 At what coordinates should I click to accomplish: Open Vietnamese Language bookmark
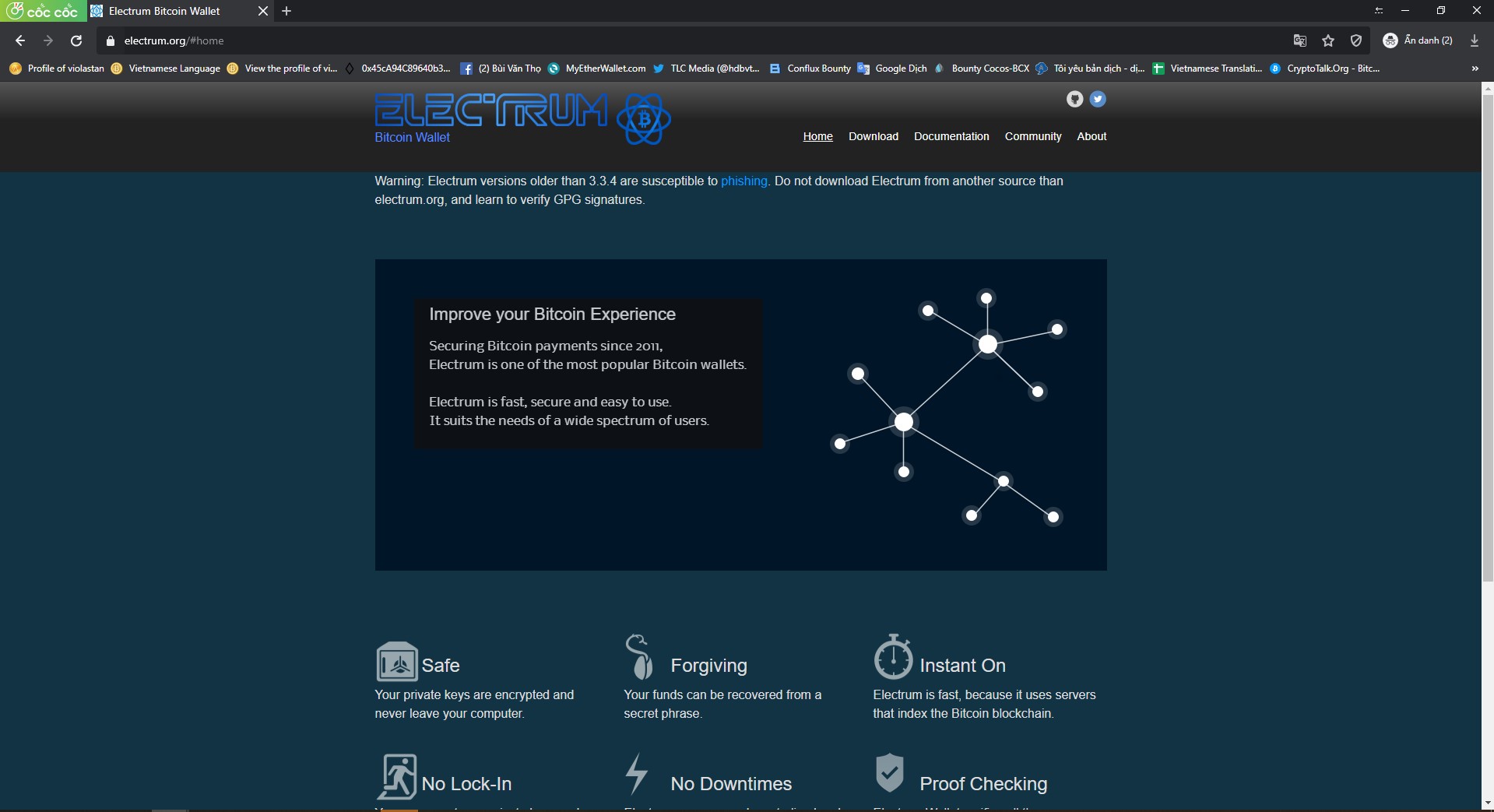coord(166,69)
